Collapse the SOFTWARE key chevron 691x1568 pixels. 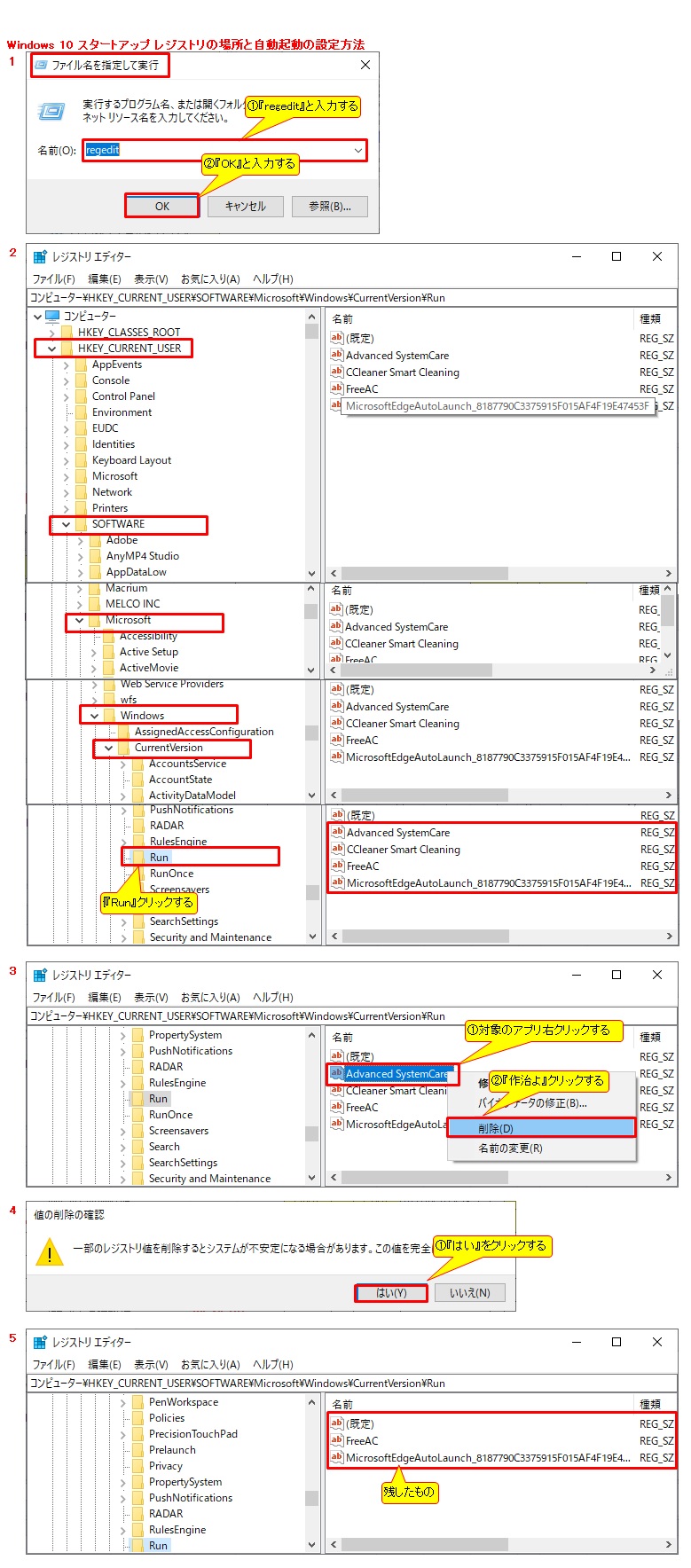point(66,524)
